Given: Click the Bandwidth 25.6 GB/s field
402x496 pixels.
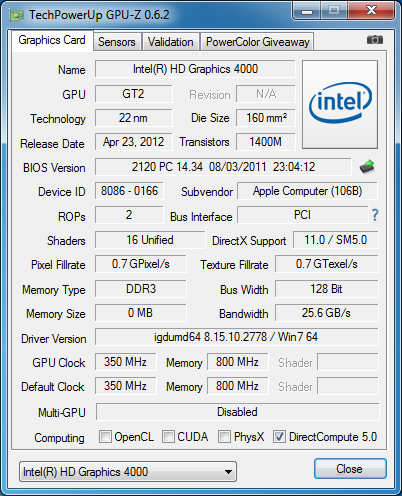Looking at the screenshot, I should coord(327,313).
